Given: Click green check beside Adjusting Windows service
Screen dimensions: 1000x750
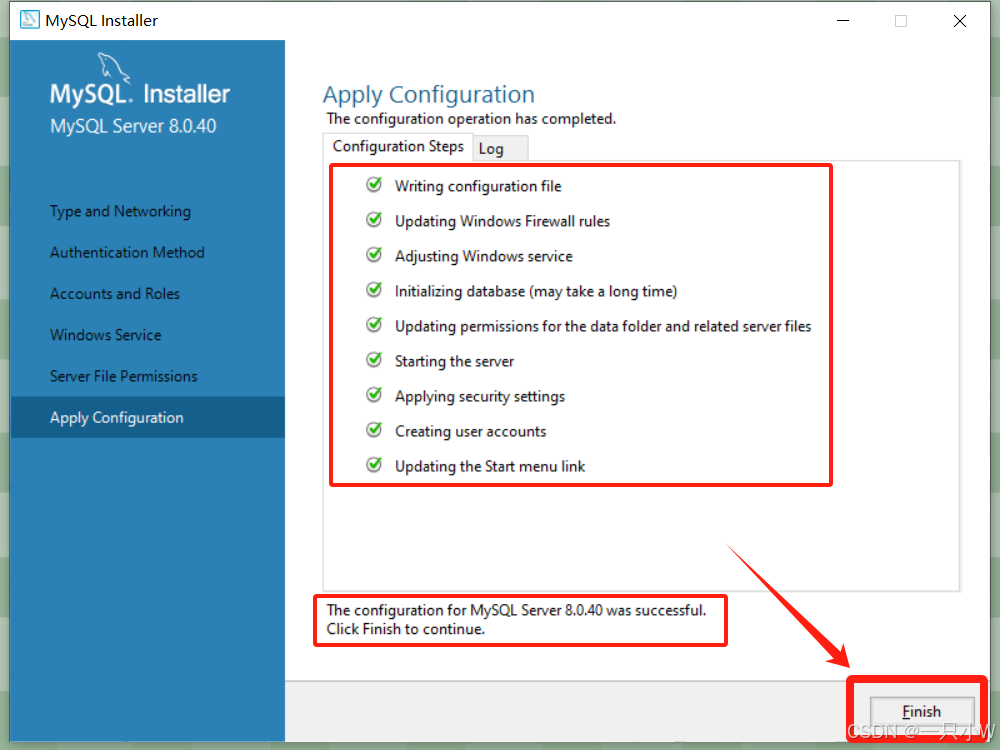Looking at the screenshot, I should point(374,255).
